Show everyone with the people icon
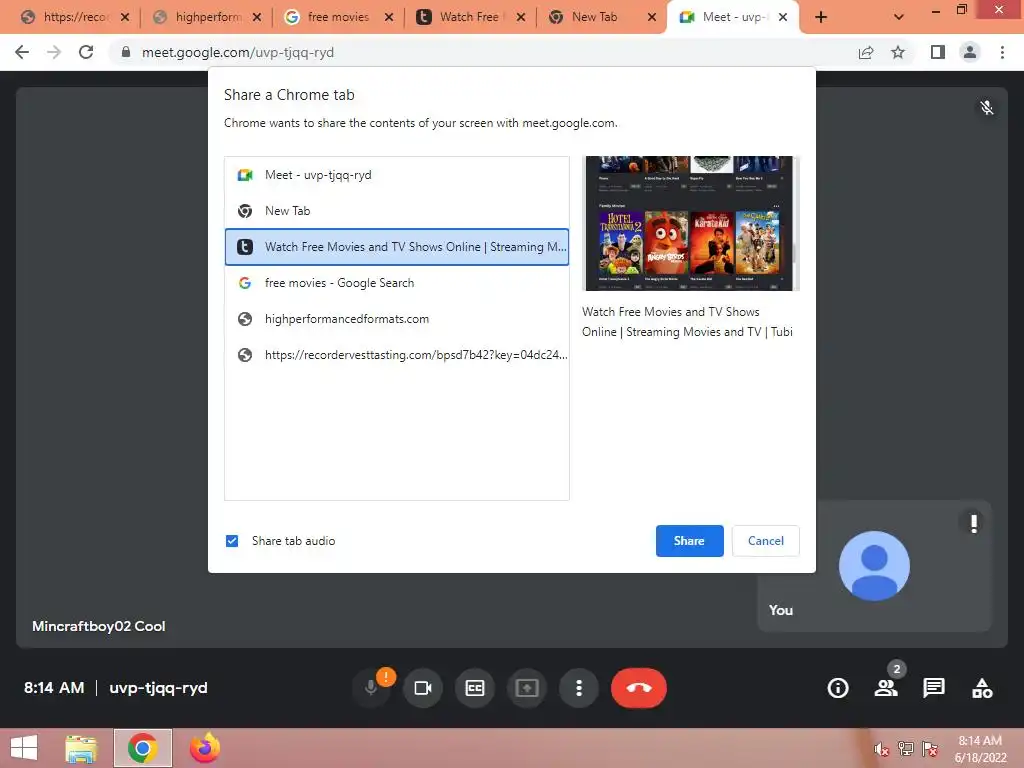The width and height of the screenshot is (1024, 768). coord(886,688)
